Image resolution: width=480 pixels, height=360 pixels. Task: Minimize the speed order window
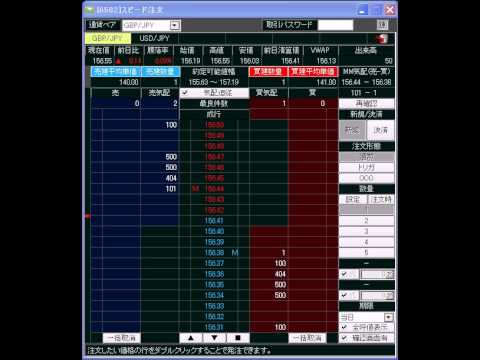pyautogui.click(x=362, y=10)
